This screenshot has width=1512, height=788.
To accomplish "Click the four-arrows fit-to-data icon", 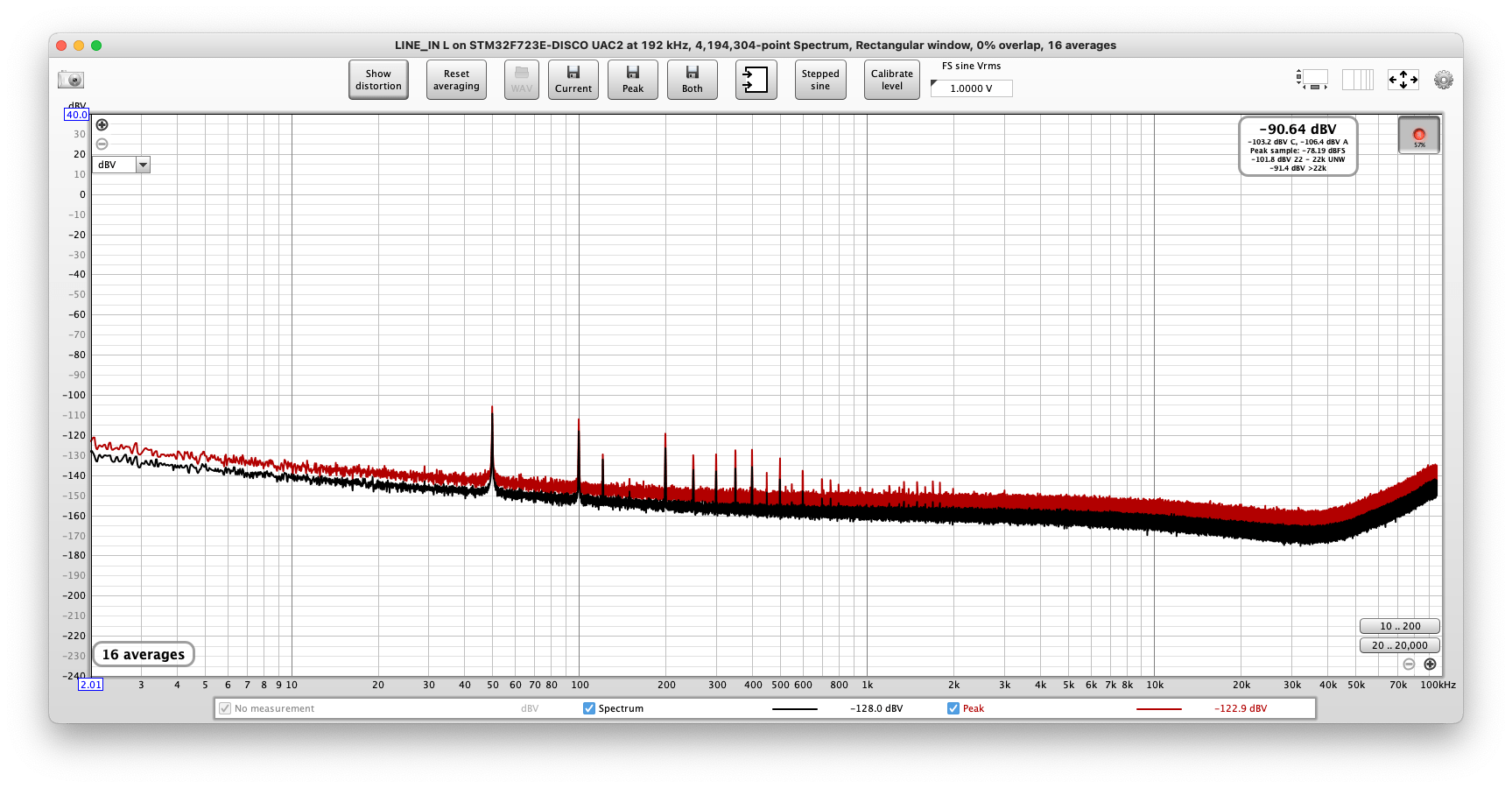I will (x=1403, y=80).
